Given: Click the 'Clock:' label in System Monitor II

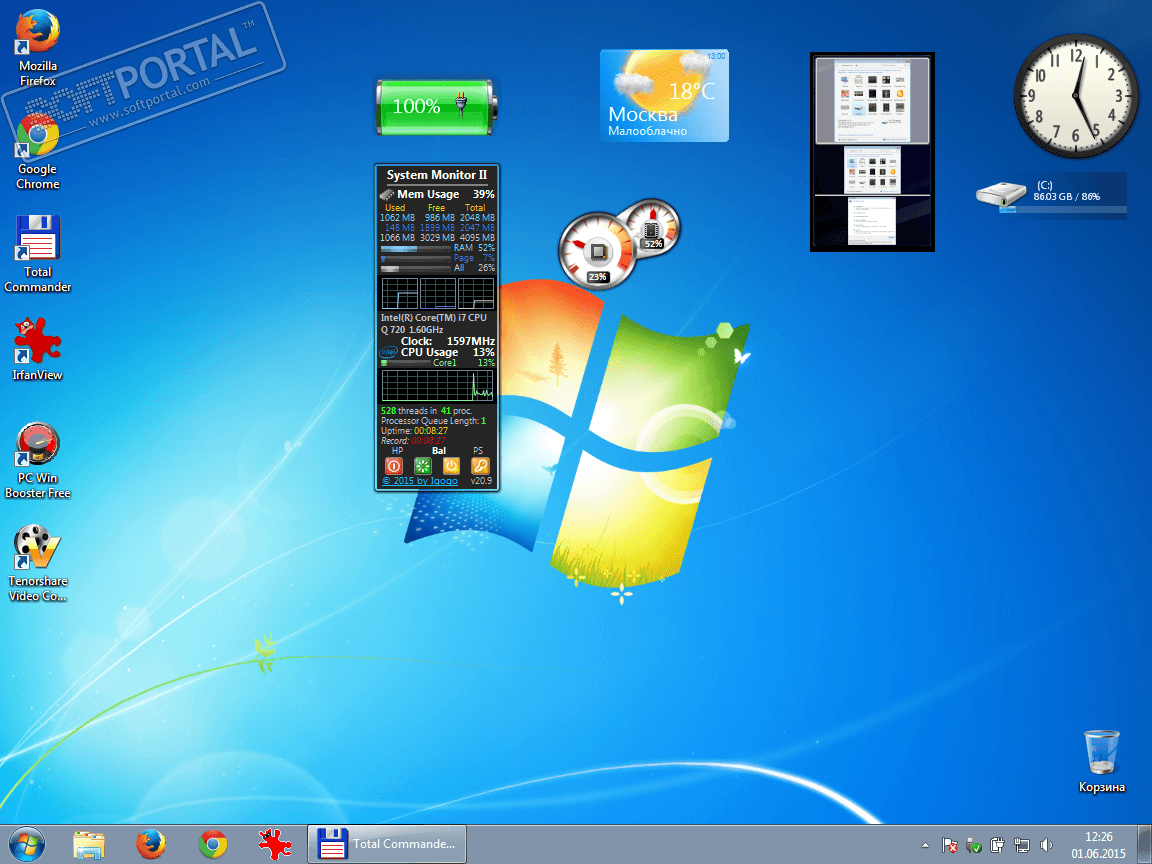Looking at the screenshot, I should tap(417, 341).
